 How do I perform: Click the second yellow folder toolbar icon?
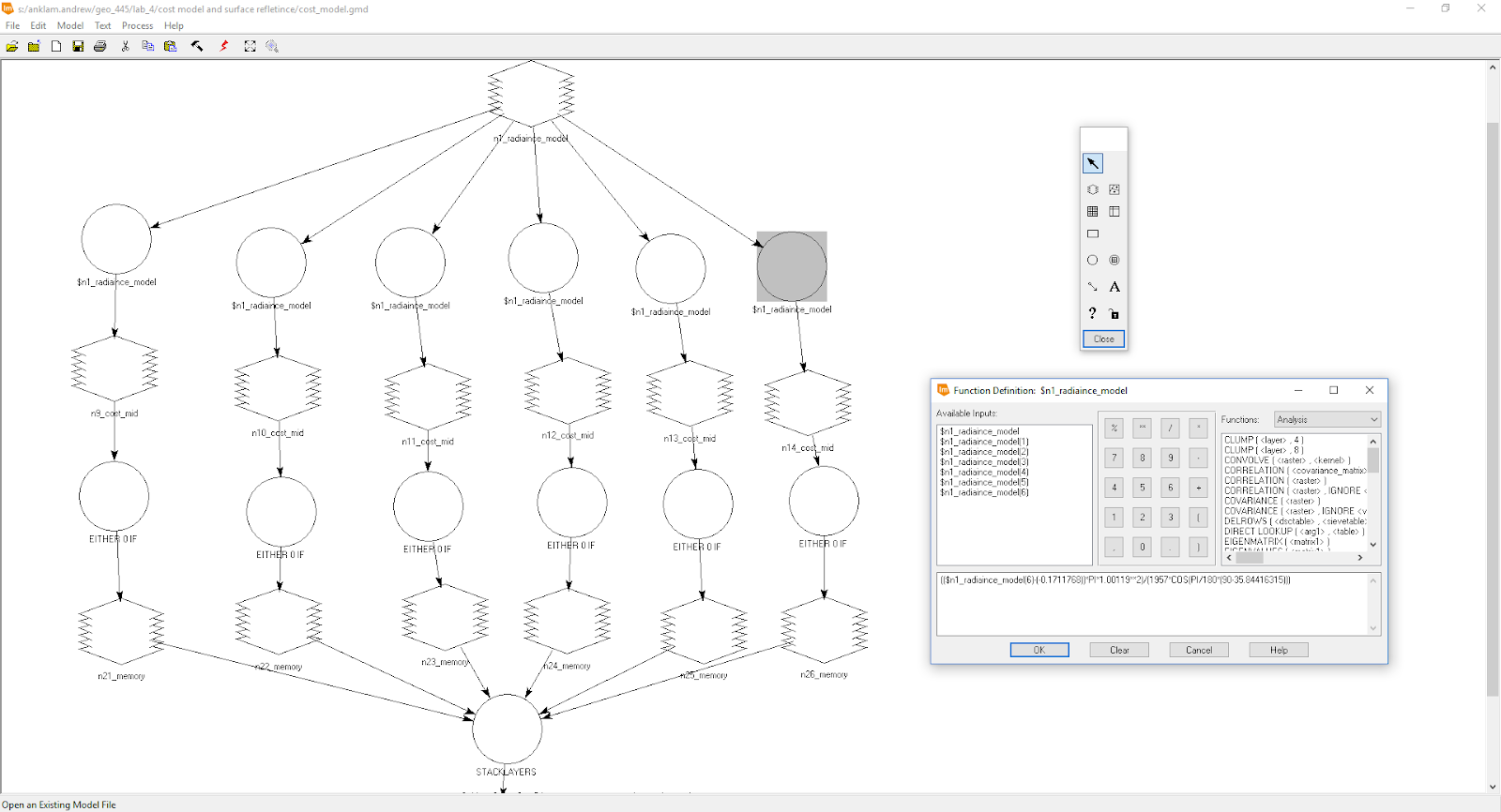[34, 46]
